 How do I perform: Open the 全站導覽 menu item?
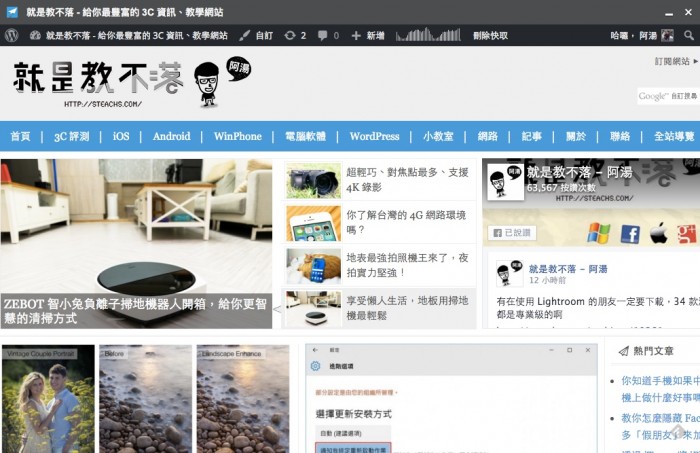(x=674, y=136)
